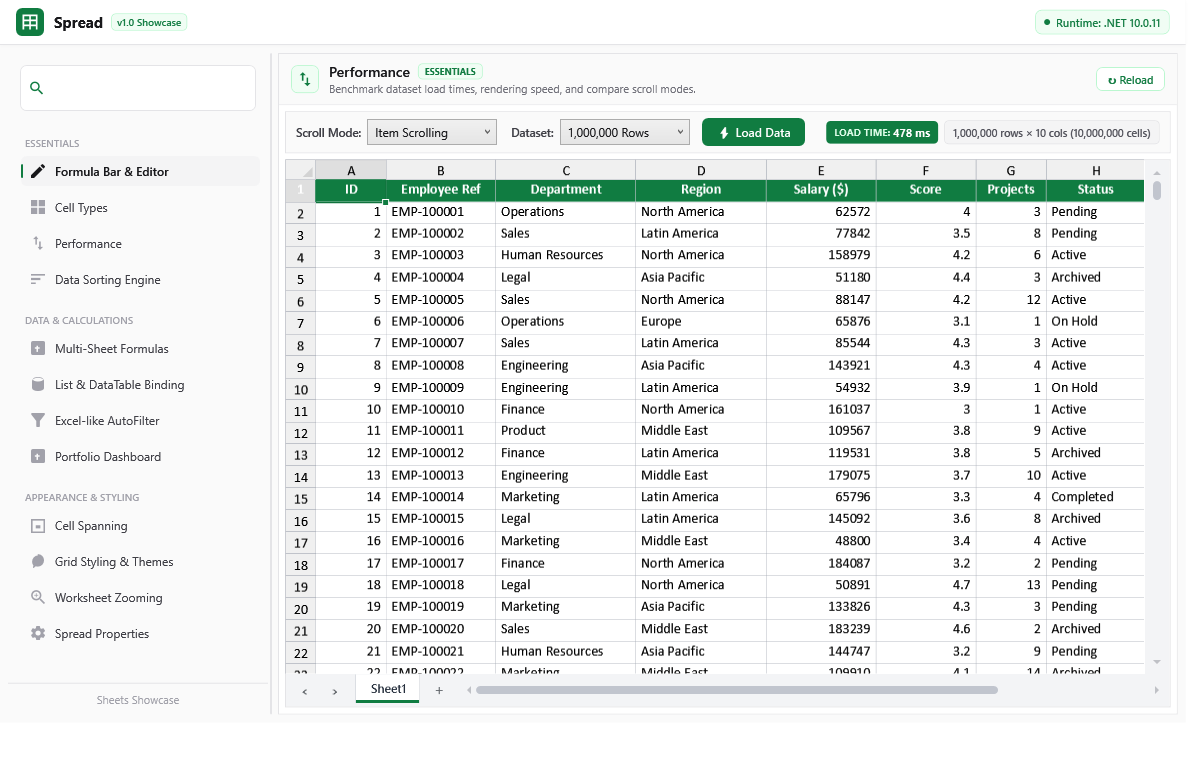Viewport: 1200px width, 760px height.
Task: Click the vertical scrollbar up arrow
Action: pyautogui.click(x=1157, y=174)
